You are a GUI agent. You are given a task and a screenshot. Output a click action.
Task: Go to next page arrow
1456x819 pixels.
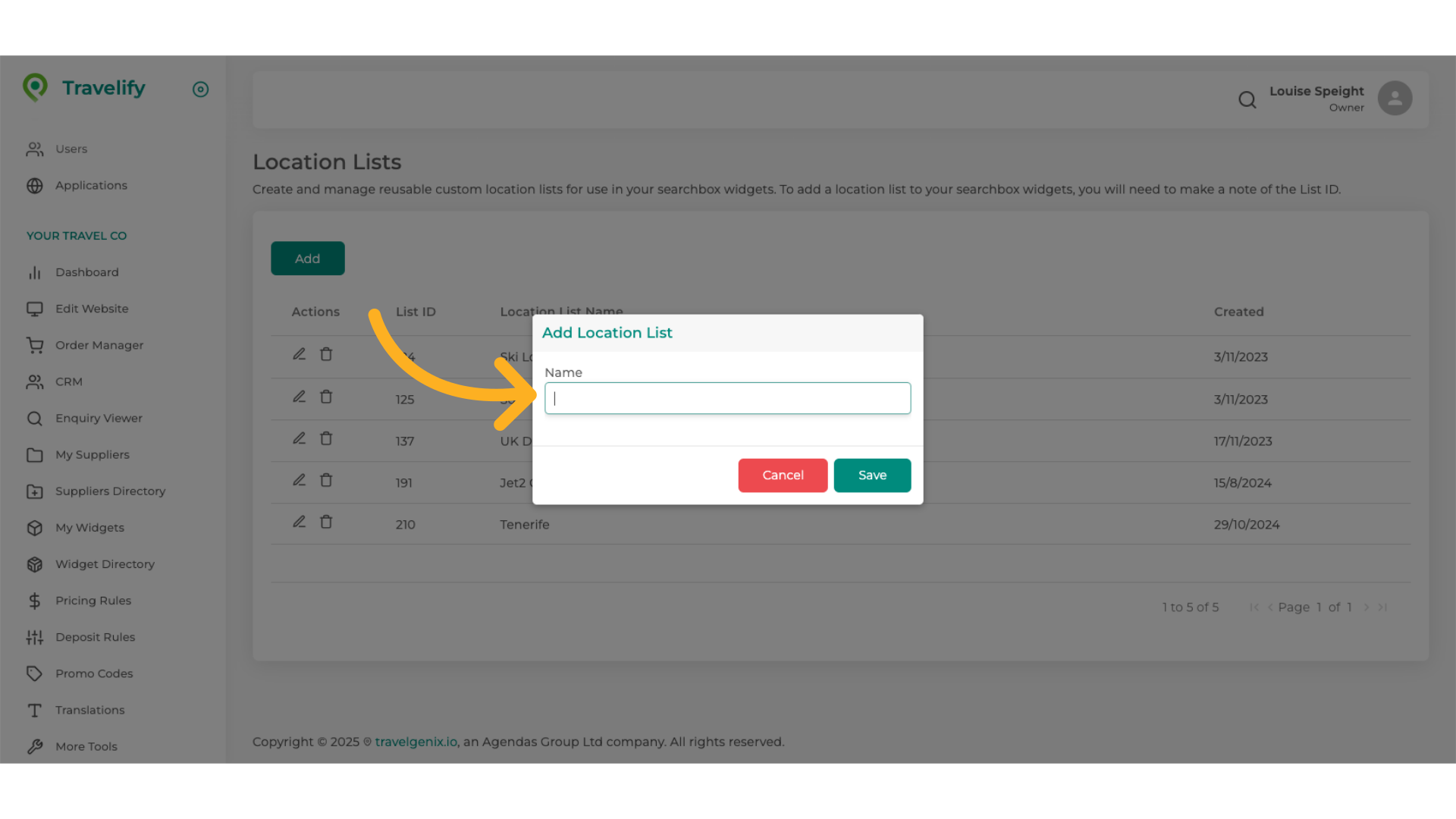click(x=1366, y=607)
